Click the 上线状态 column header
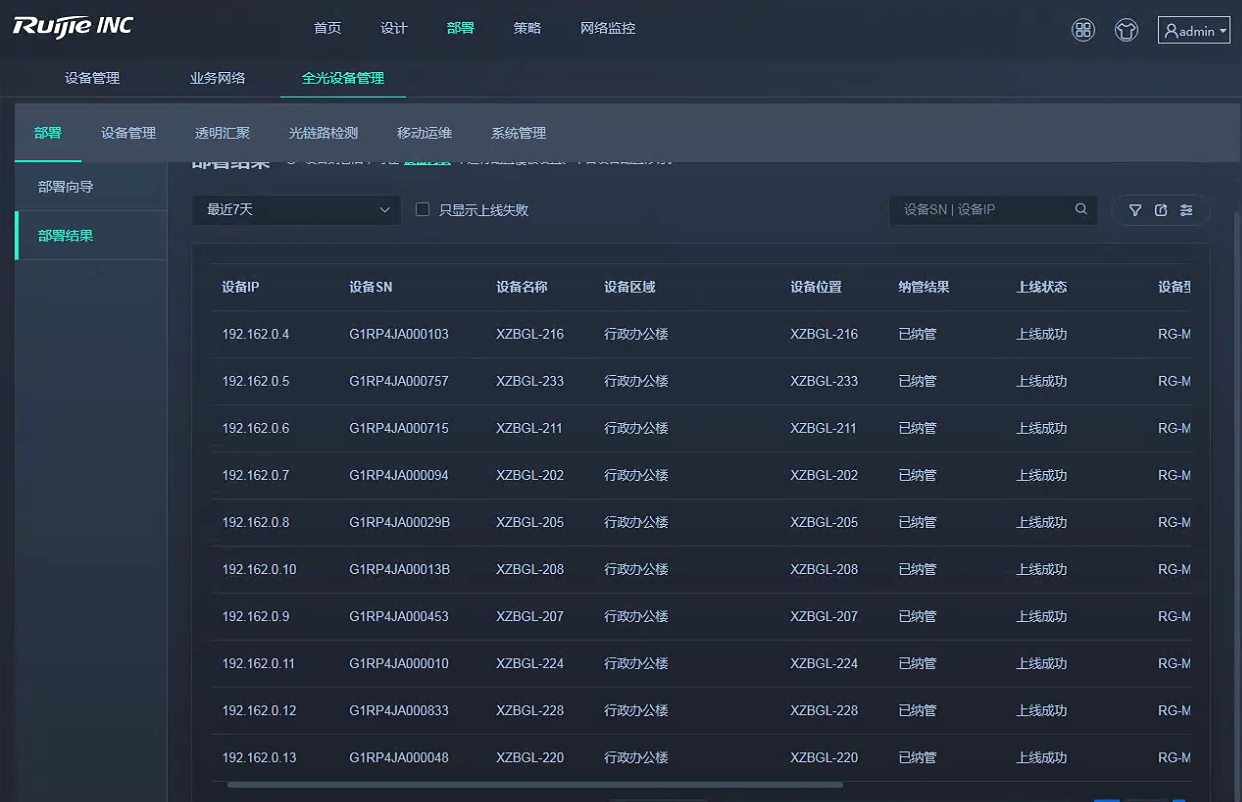This screenshot has height=802, width=1242. tap(1041, 287)
